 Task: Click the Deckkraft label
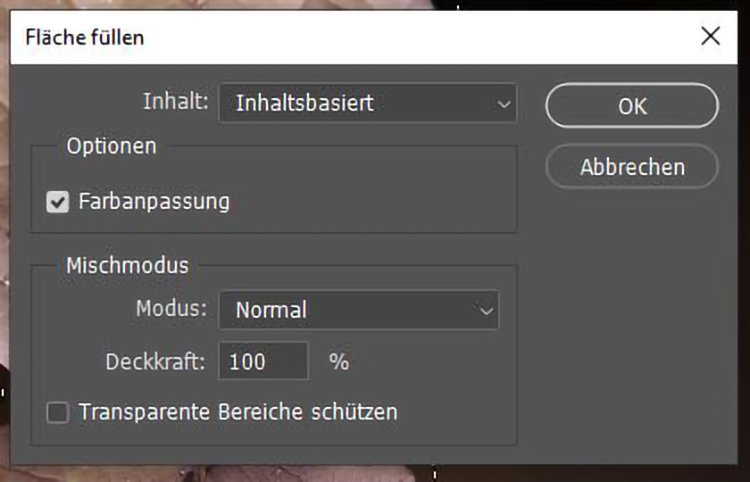click(155, 361)
